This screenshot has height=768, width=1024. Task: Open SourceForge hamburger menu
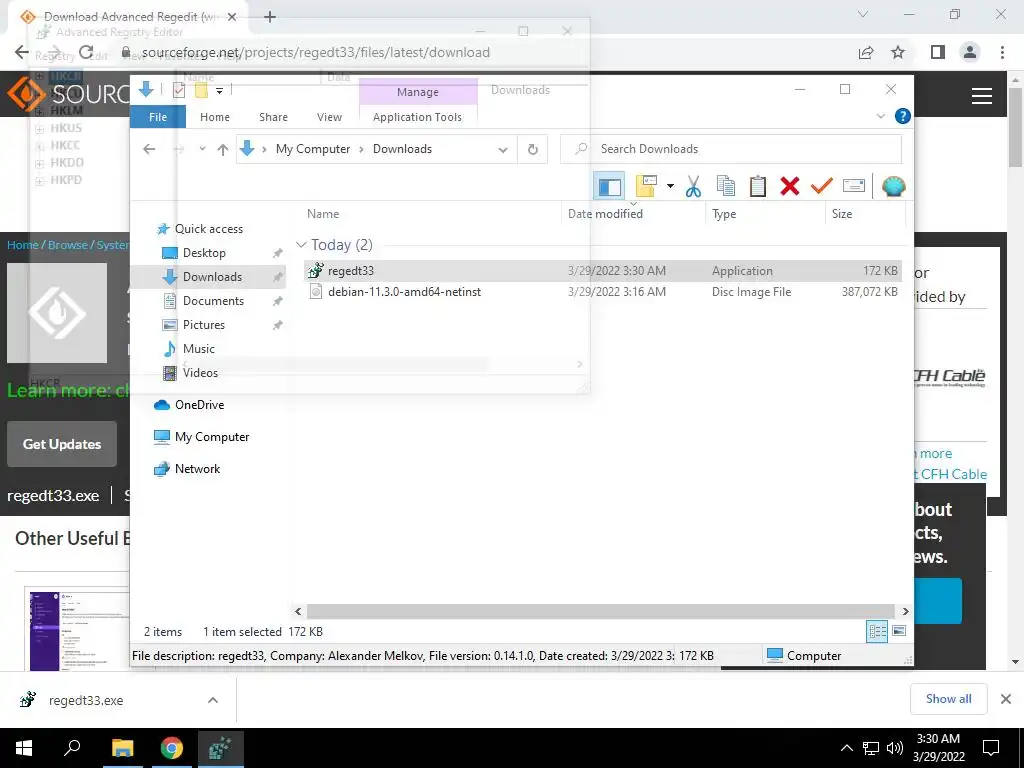pos(982,96)
